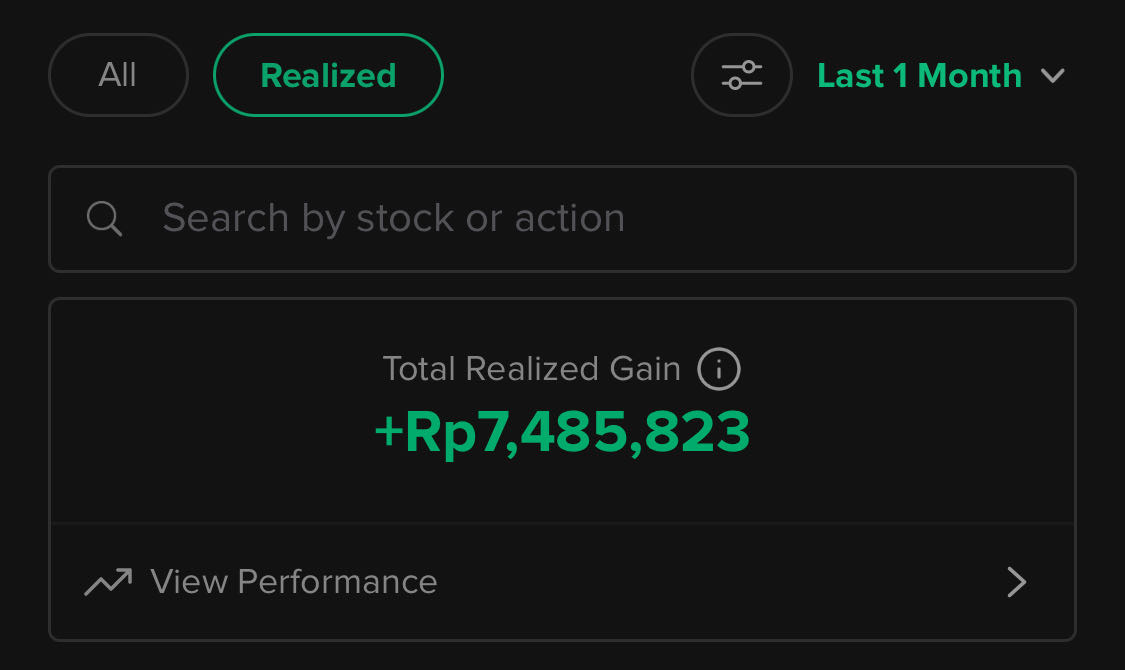This screenshot has width=1125, height=670.
Task: Click the +Rp7,485,823 gain amount
Action: 562,432
